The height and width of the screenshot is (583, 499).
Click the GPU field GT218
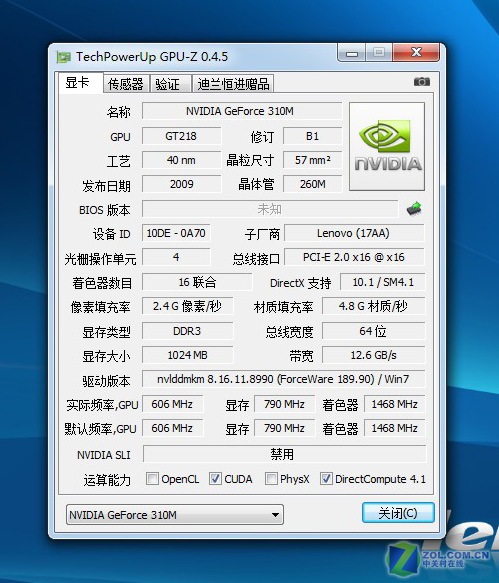click(x=181, y=136)
